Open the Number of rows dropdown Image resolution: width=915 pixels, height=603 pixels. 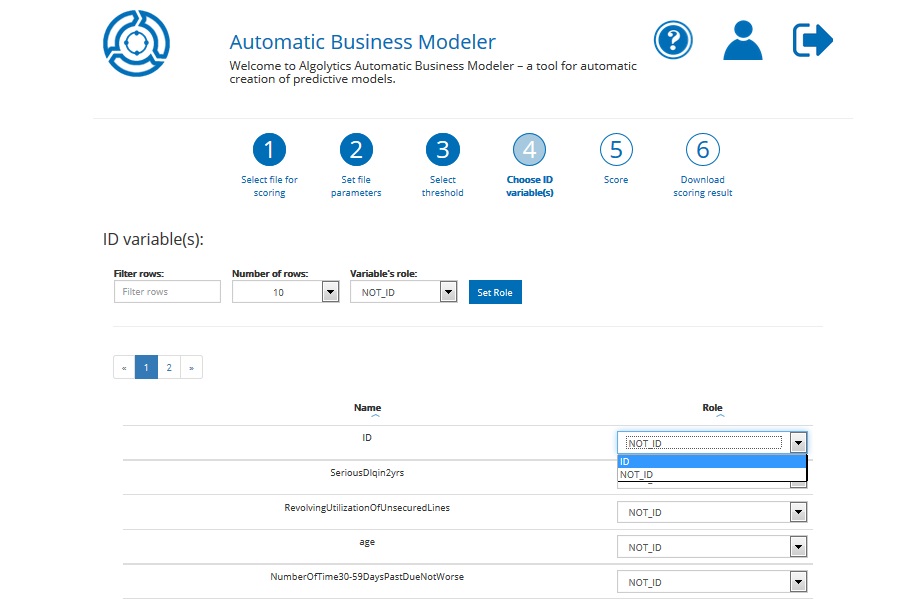click(x=285, y=292)
